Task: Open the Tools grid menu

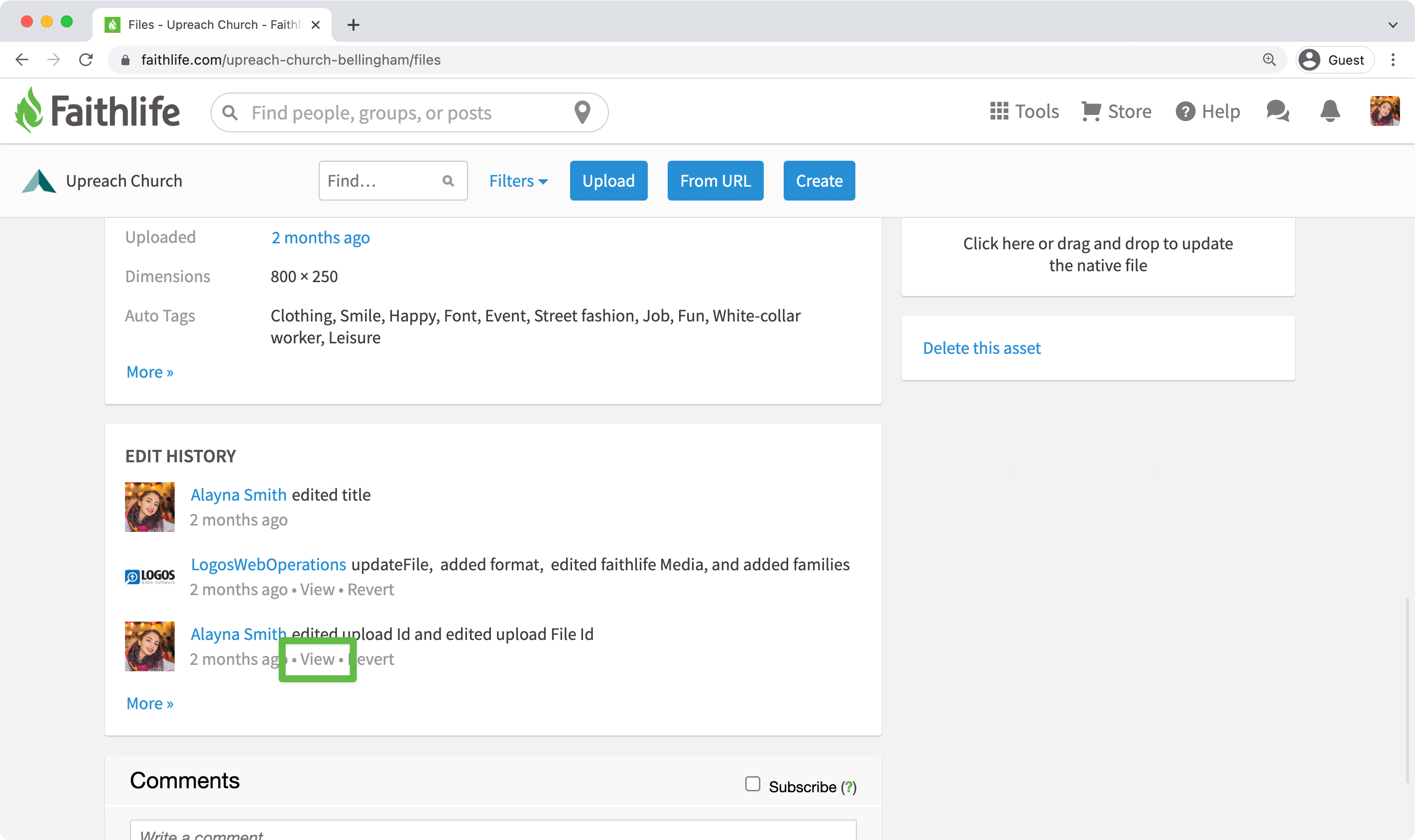Action: (x=1024, y=111)
